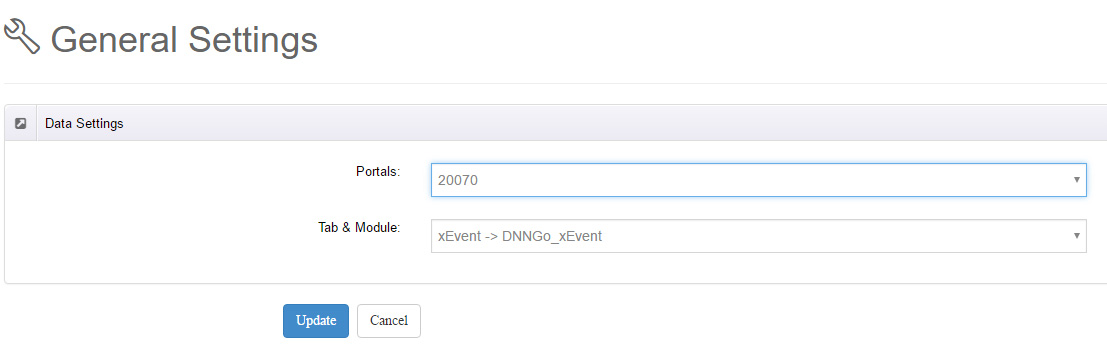Image resolution: width=1107 pixels, height=362 pixels.
Task: Select the xEvent -> DNNGo_xEvent value text
Action: [x=520, y=236]
